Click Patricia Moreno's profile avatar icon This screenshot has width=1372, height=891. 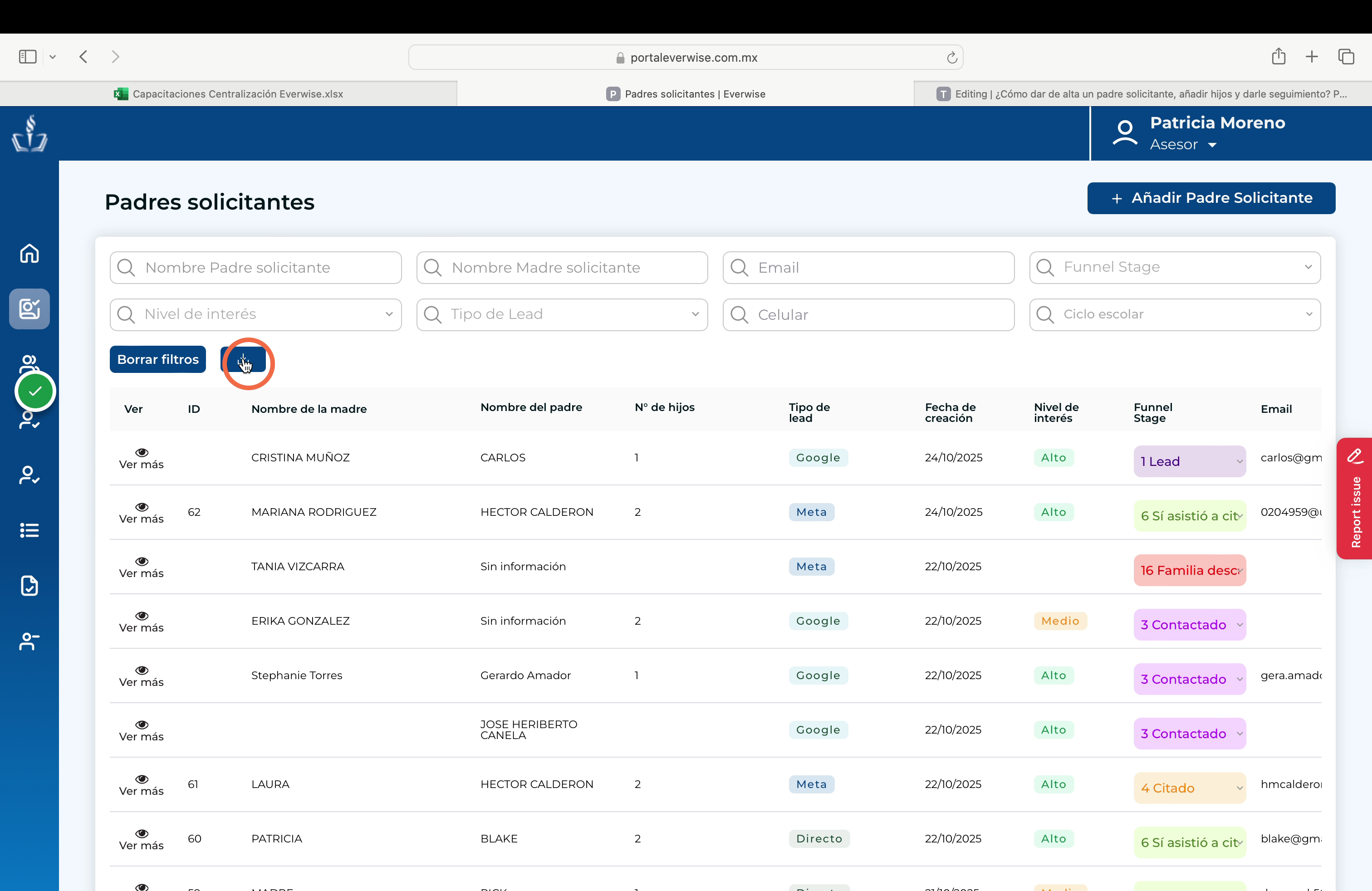1125,133
